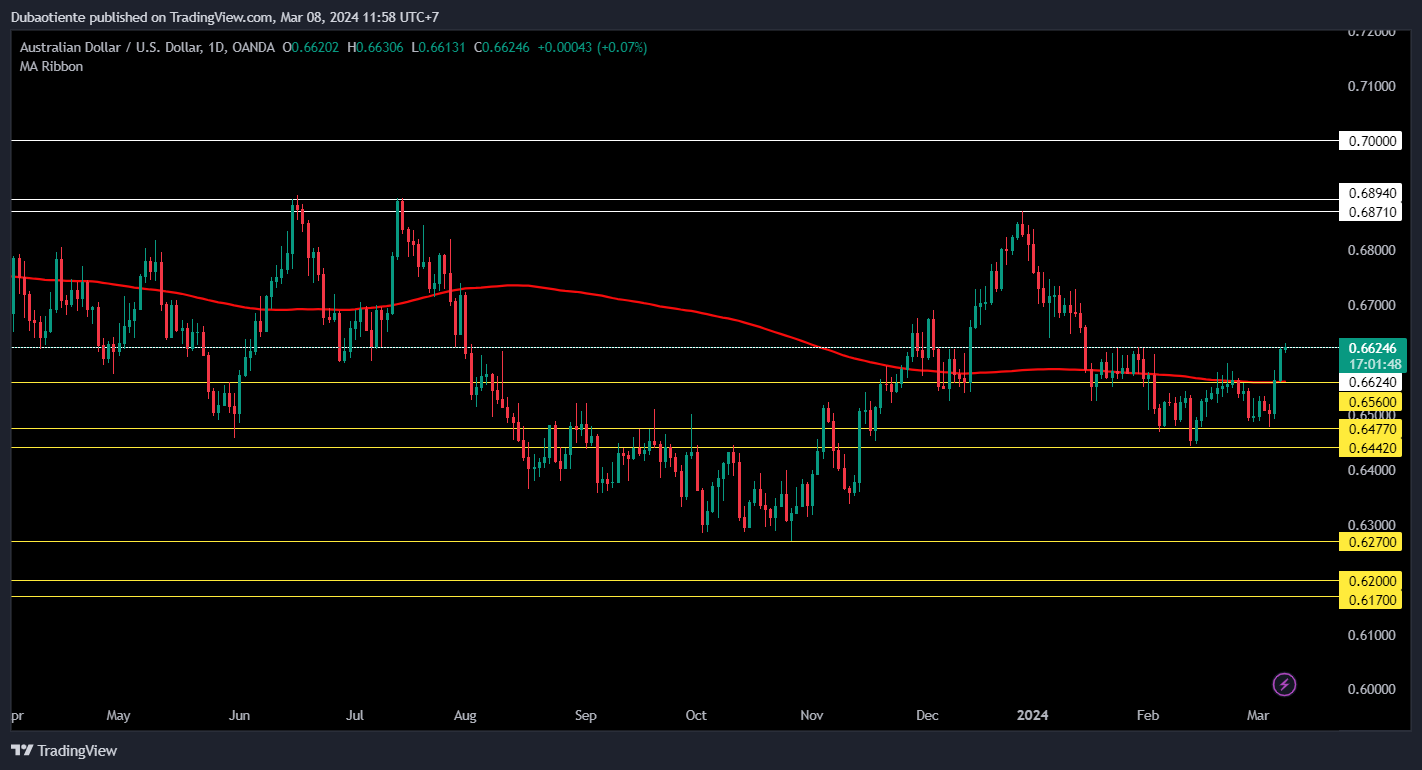Click the 0.64000 price scale value
The height and width of the screenshot is (770, 1422).
click(1371, 470)
